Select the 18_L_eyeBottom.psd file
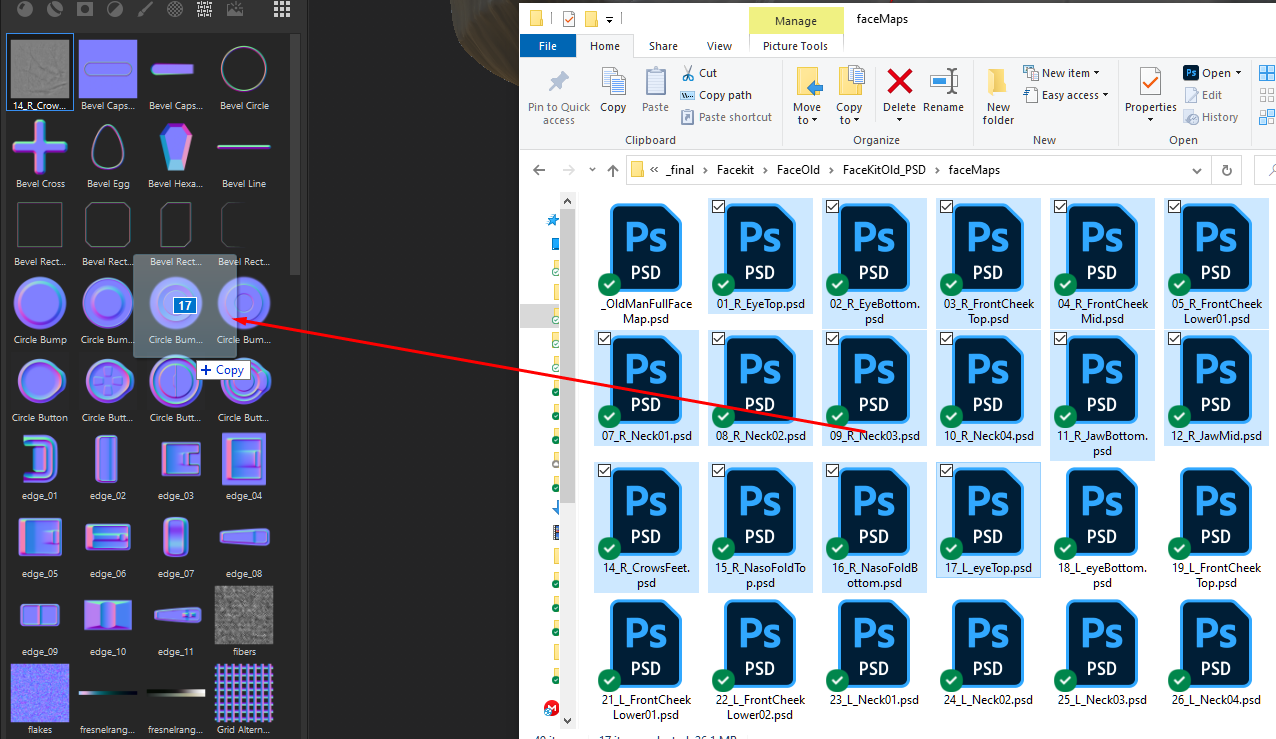Screen dimensions: 1276x739 (1101, 527)
